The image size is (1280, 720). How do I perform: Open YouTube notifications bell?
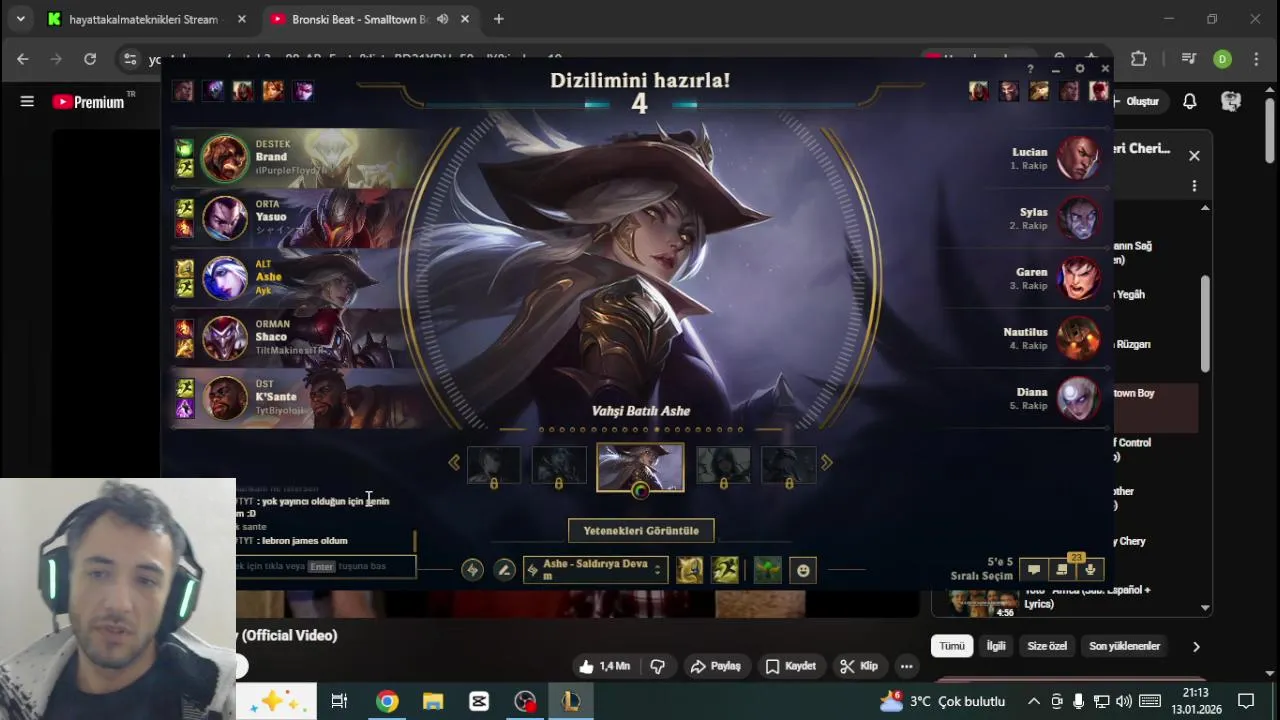(1190, 101)
